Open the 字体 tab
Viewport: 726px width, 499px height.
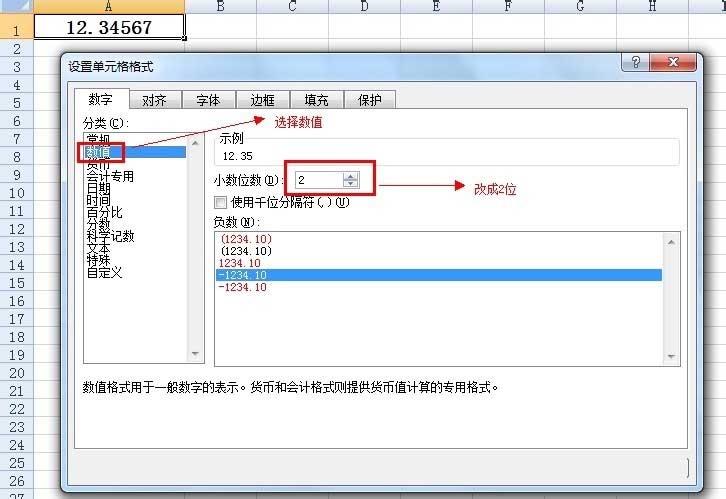(208, 100)
